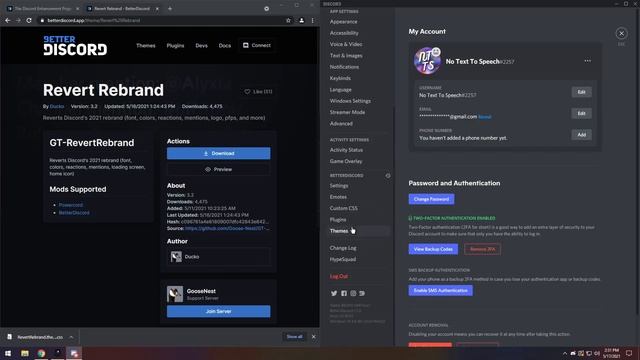Close the Chrome download bar
The width and height of the screenshot is (640, 360).
tap(313, 337)
